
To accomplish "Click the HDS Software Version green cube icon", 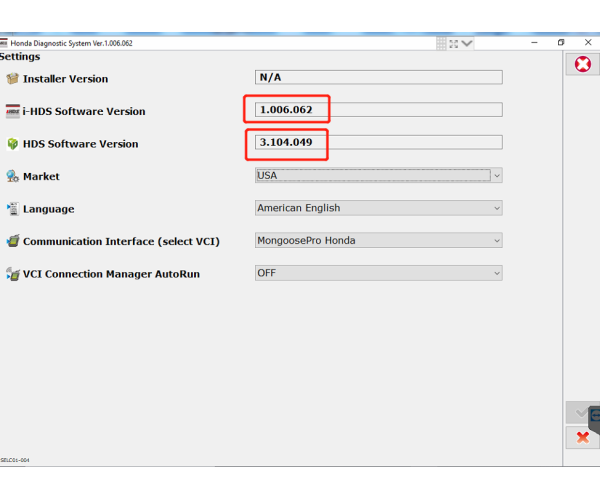I will click(12, 144).
